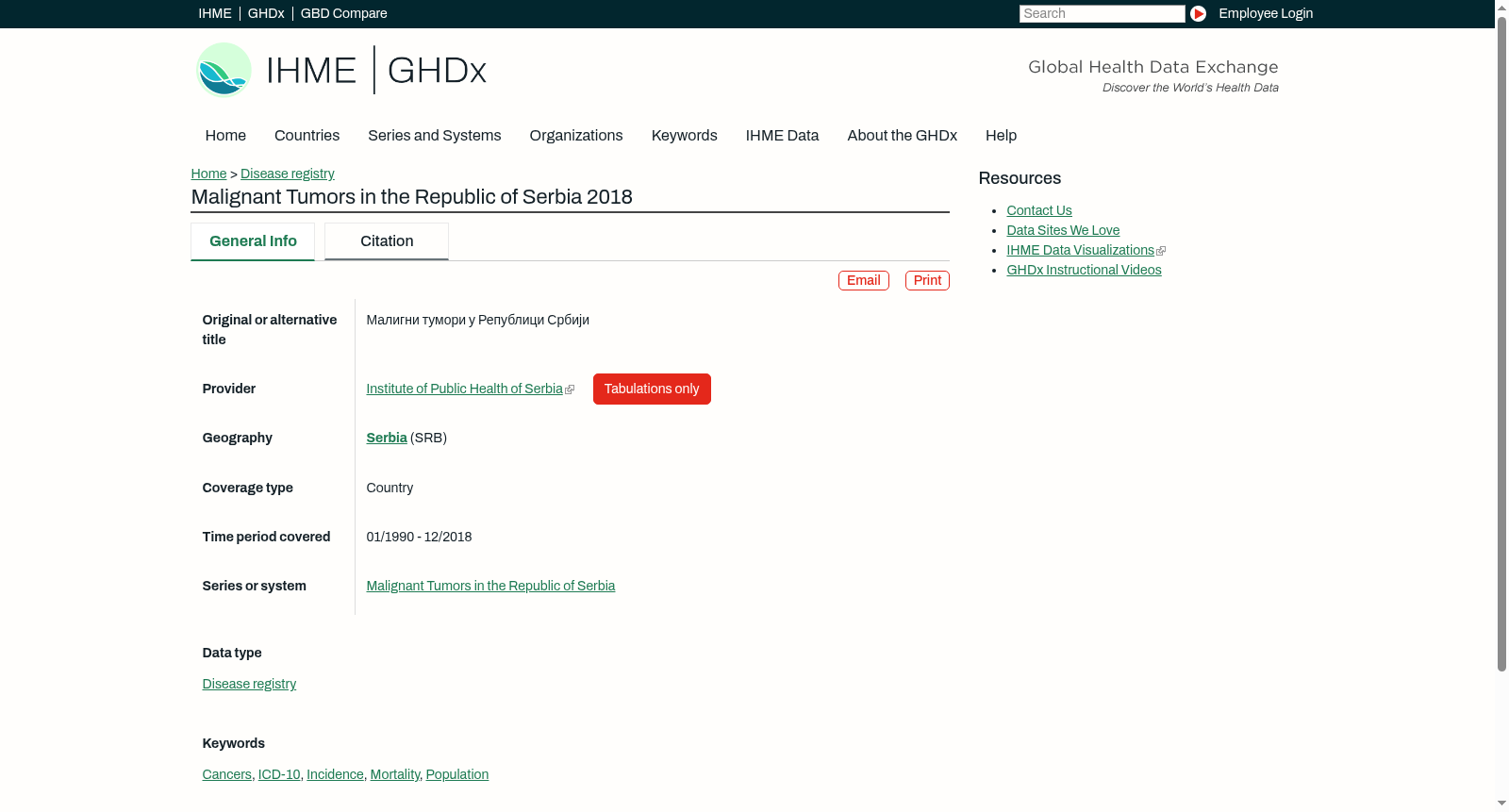The width and height of the screenshot is (1509, 812).
Task: Open the GHDx link in top bar
Action: pos(266,13)
